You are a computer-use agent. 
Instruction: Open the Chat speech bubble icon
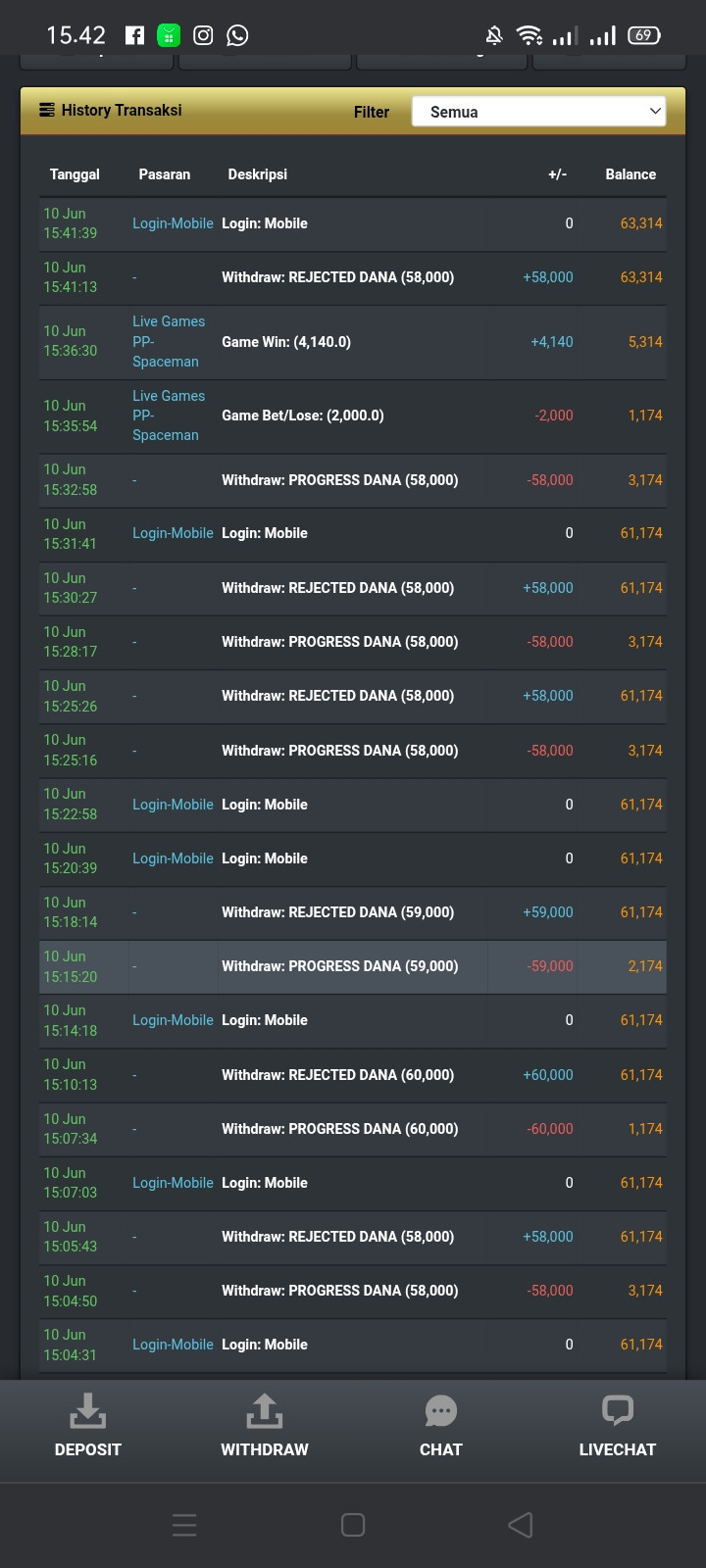coord(440,1411)
